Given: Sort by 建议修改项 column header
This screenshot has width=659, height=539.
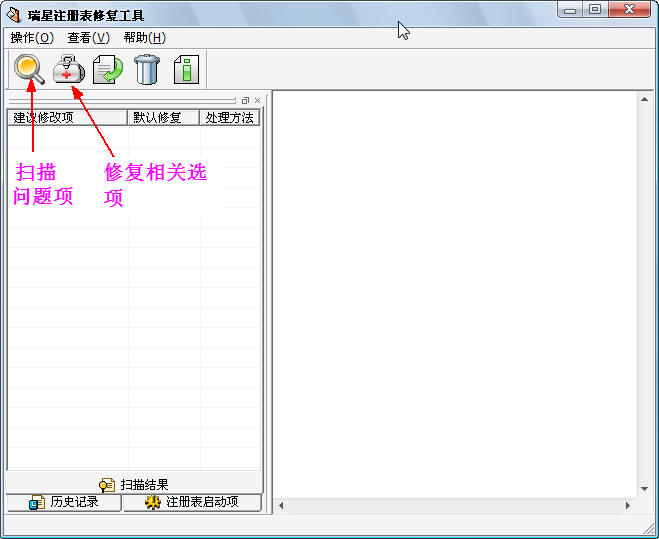Looking at the screenshot, I should [67, 117].
